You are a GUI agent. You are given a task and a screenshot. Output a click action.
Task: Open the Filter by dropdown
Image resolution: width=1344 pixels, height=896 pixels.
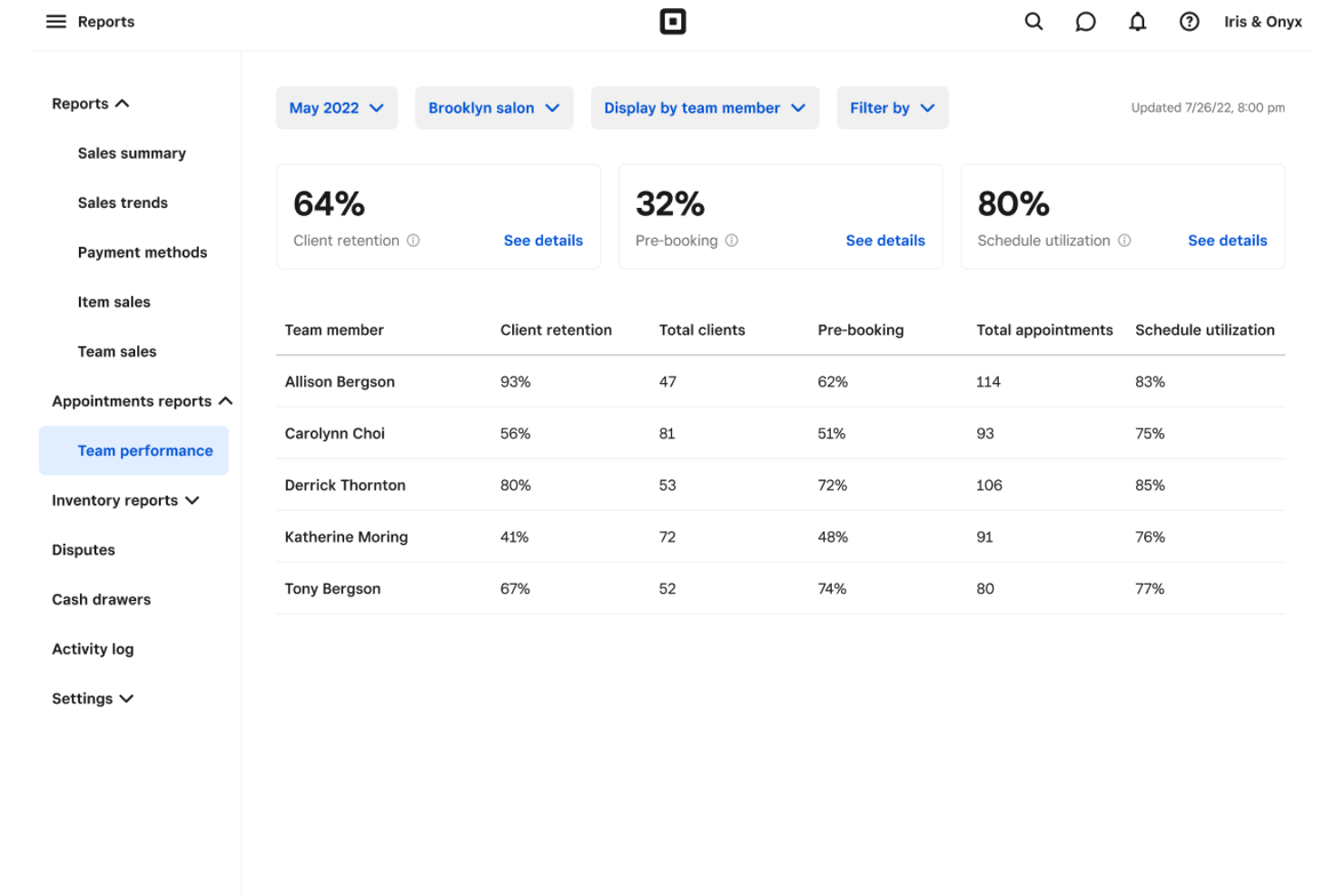tap(893, 107)
